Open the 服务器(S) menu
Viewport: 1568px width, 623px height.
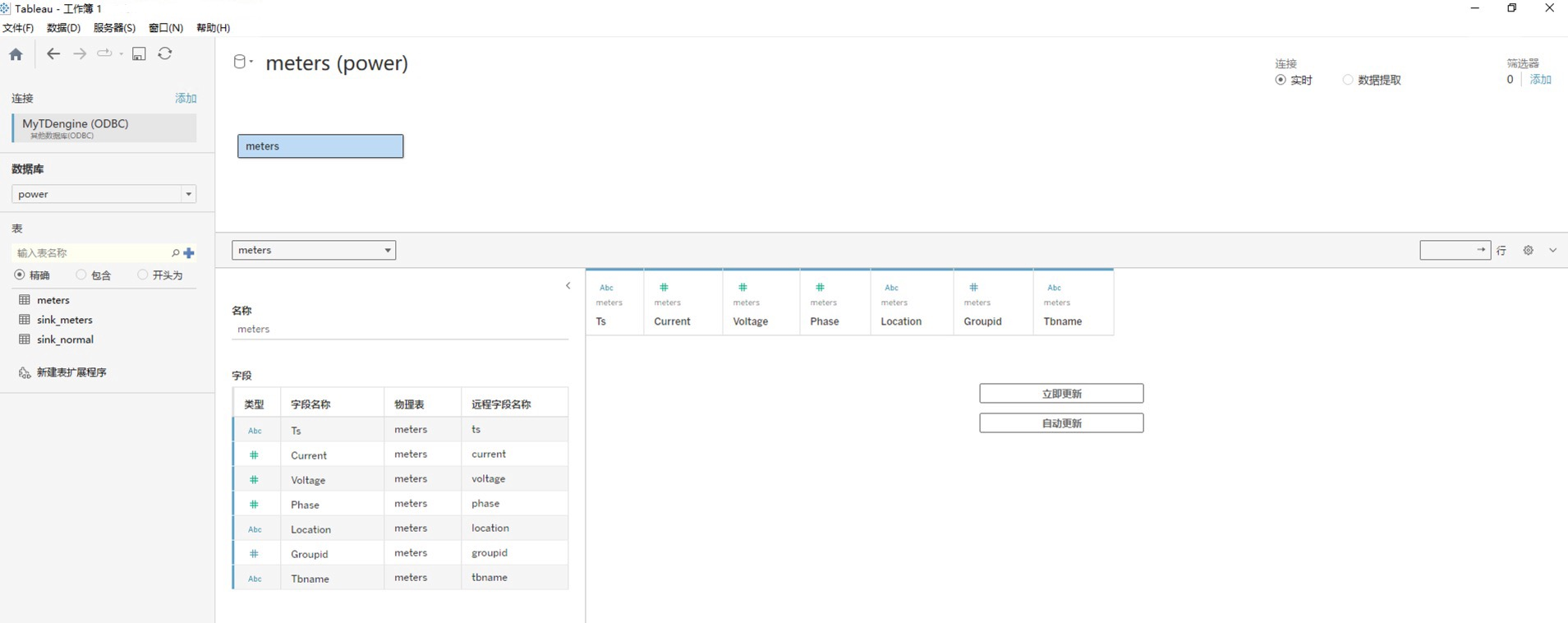pyautogui.click(x=114, y=28)
